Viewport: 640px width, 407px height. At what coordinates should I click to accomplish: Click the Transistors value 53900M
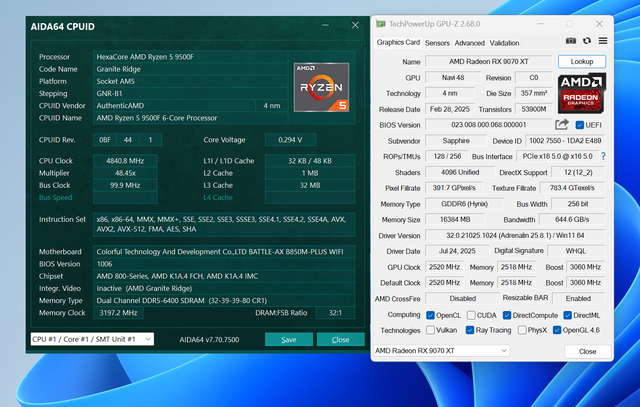point(533,109)
